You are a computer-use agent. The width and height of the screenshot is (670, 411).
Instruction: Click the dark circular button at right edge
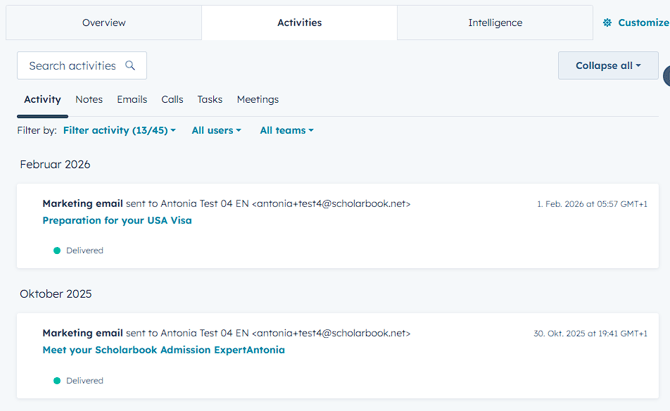click(x=667, y=76)
